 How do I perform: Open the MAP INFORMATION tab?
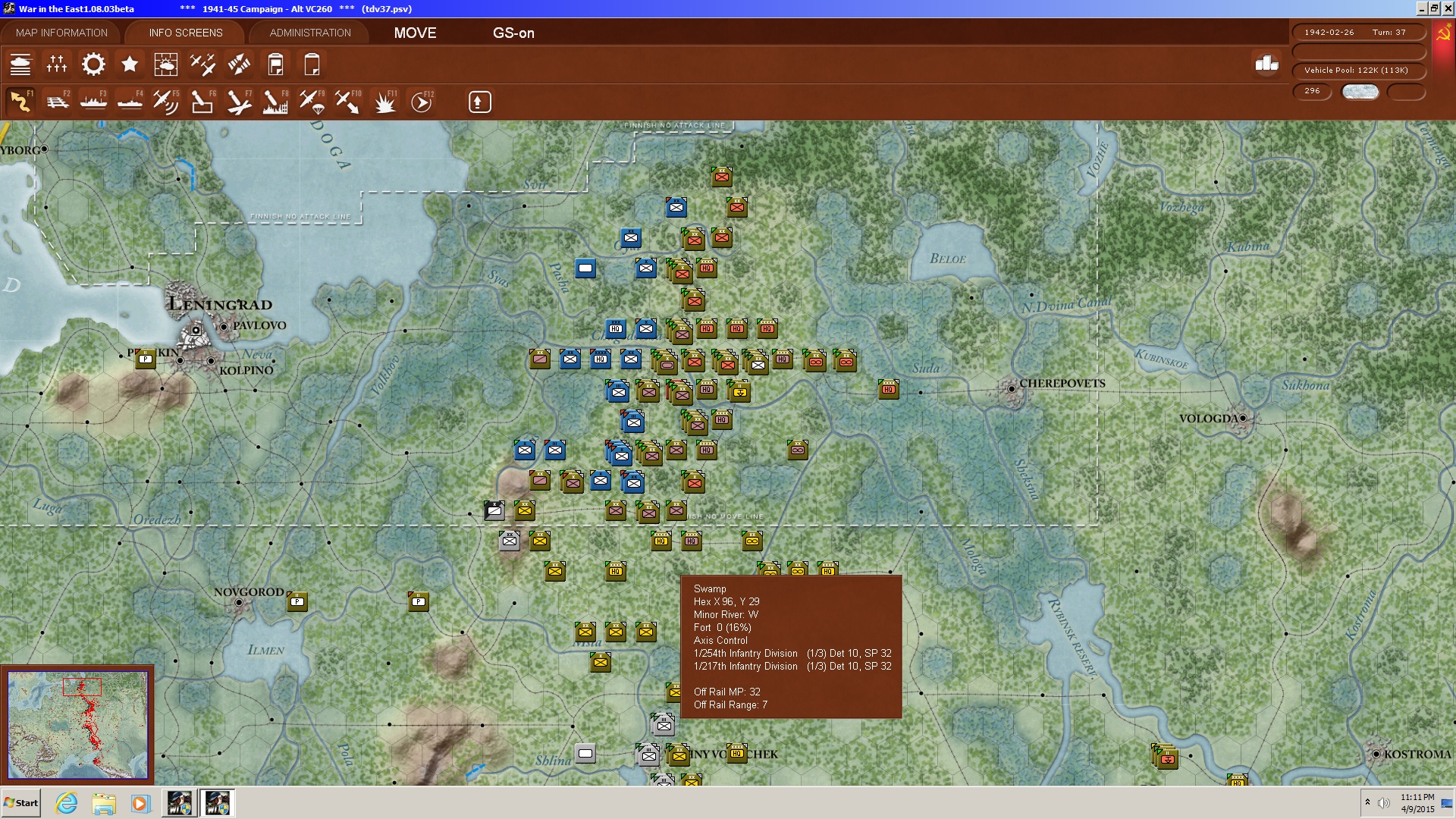61,33
